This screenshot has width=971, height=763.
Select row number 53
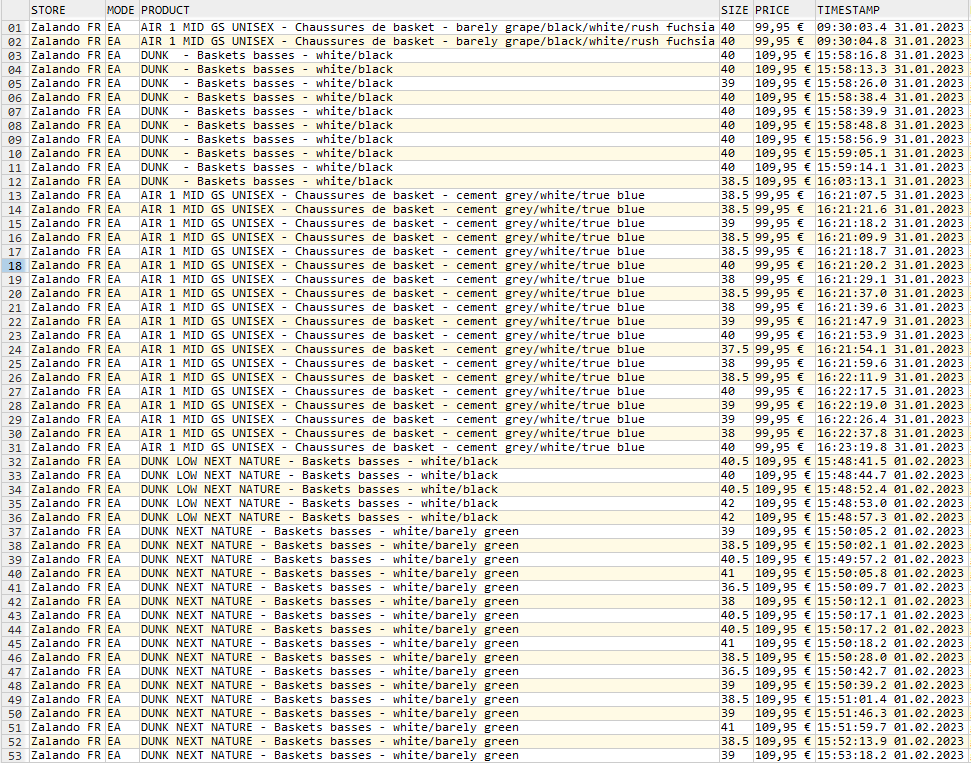point(15,756)
